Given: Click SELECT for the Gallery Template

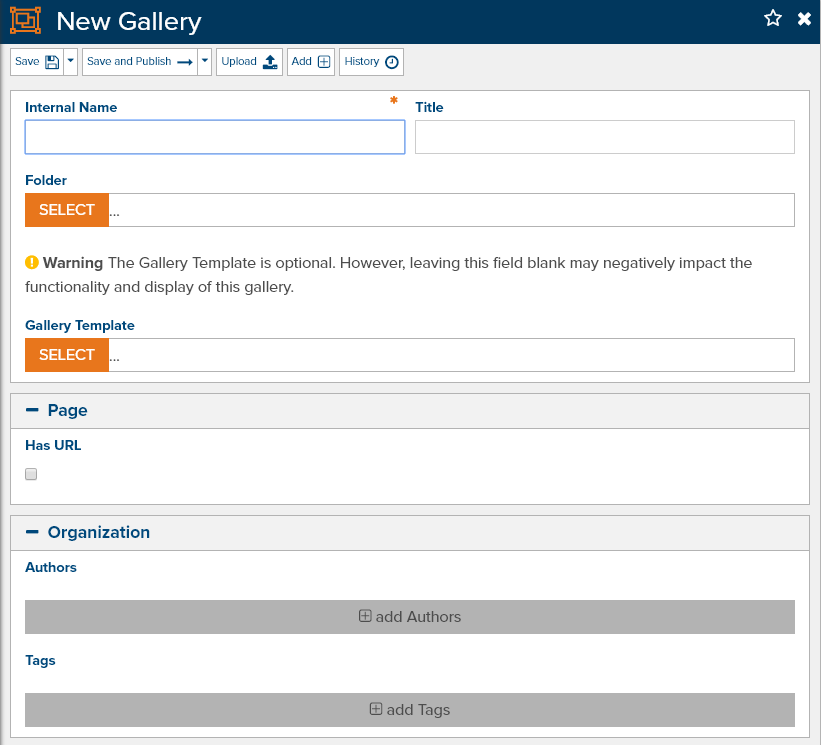Looking at the screenshot, I should pos(67,355).
